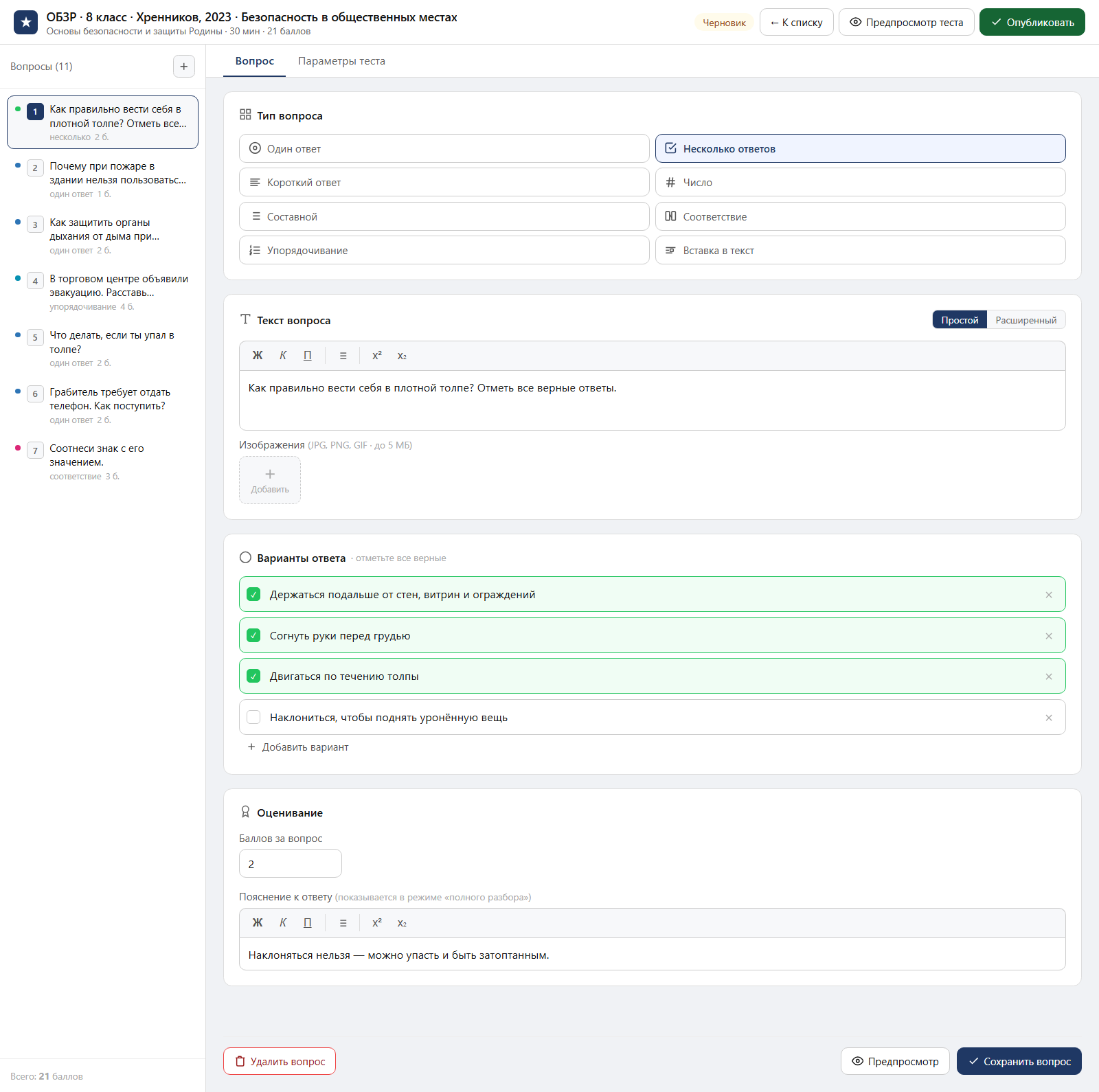Uncheck 'Двигаться по течению толпы' option

(x=253, y=676)
